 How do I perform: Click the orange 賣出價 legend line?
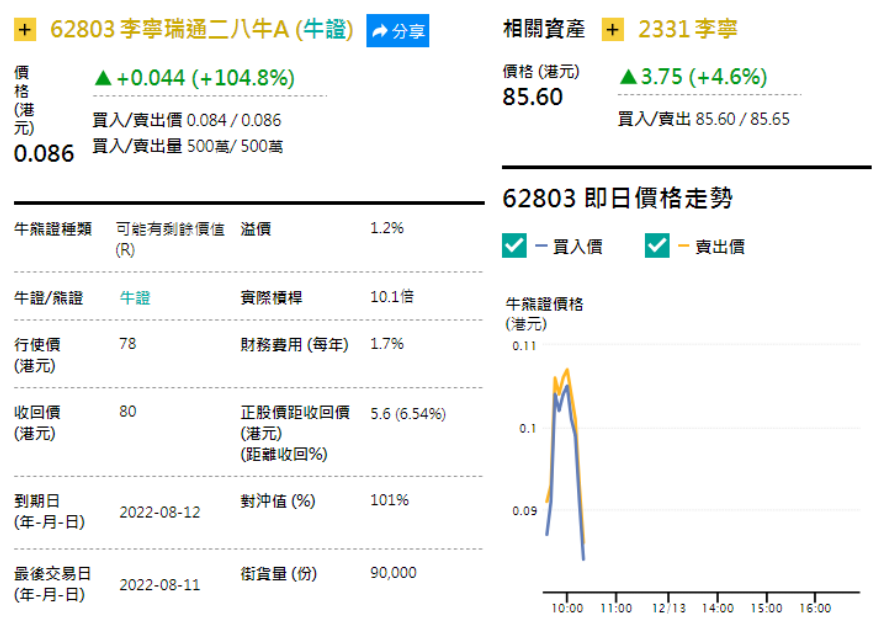[x=684, y=246]
